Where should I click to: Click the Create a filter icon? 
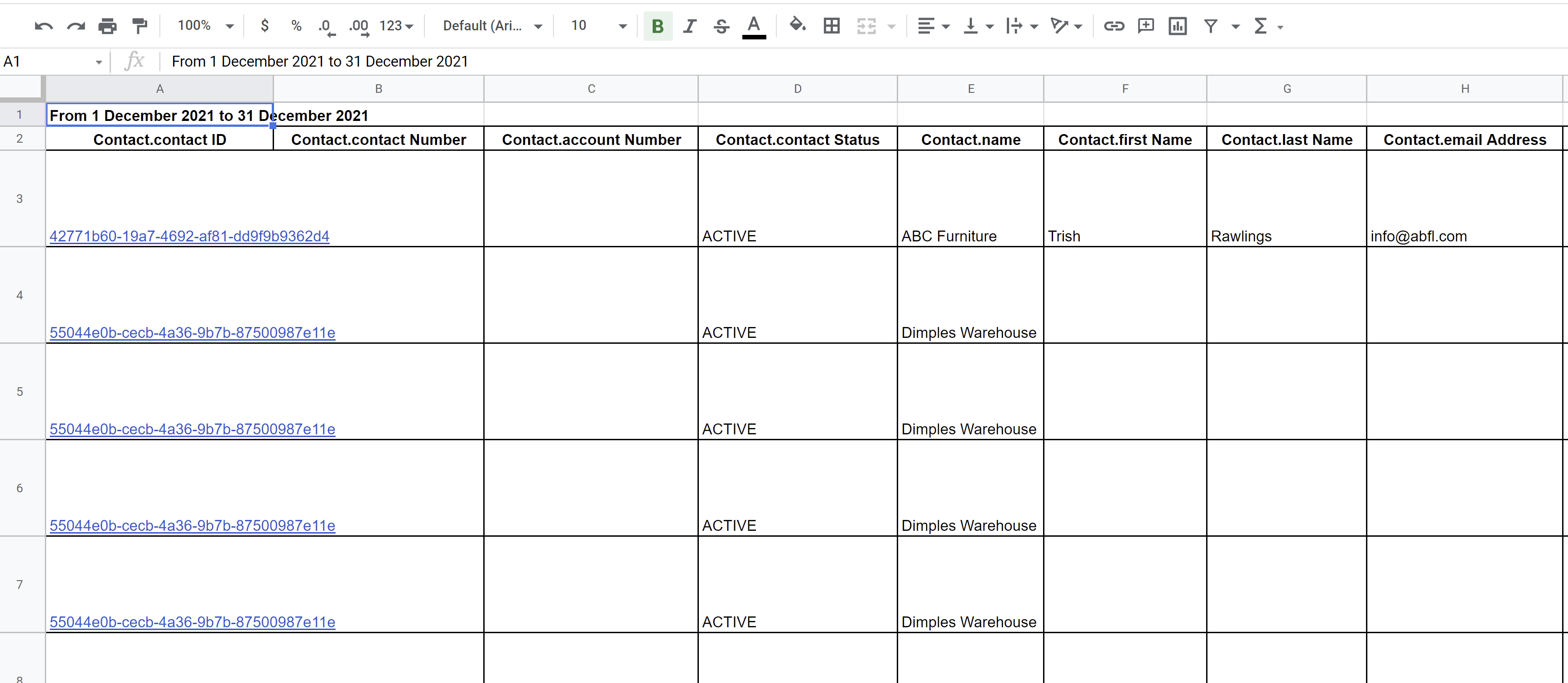(1211, 26)
